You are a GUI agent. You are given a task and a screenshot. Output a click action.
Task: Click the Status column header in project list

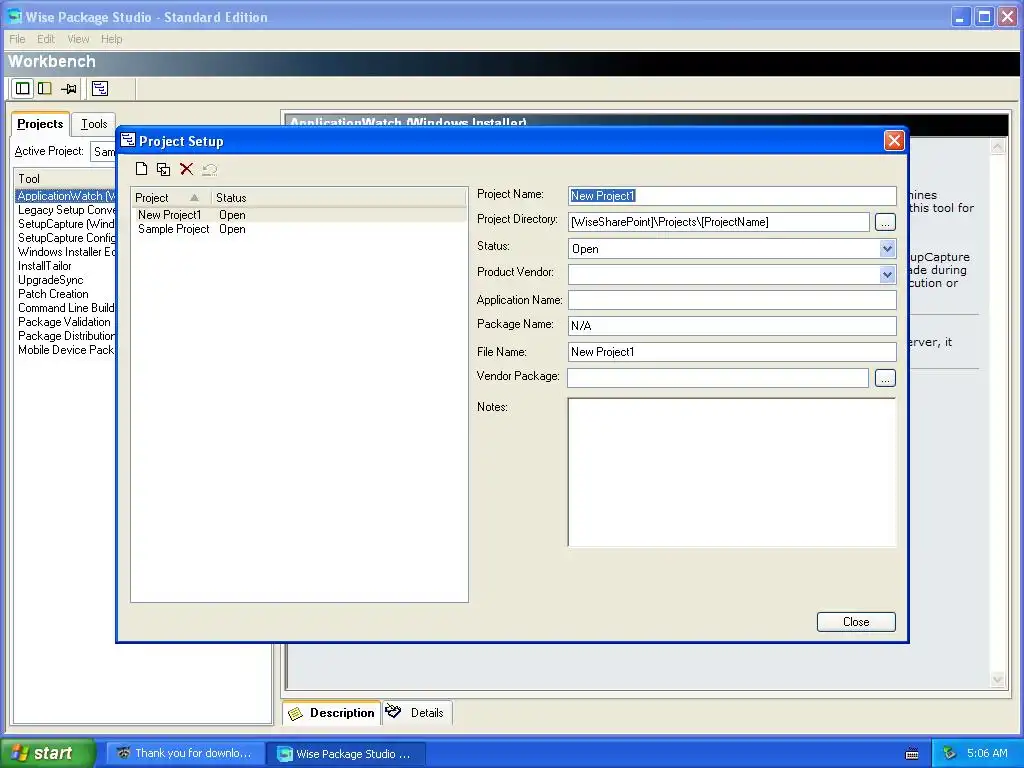tap(339, 198)
